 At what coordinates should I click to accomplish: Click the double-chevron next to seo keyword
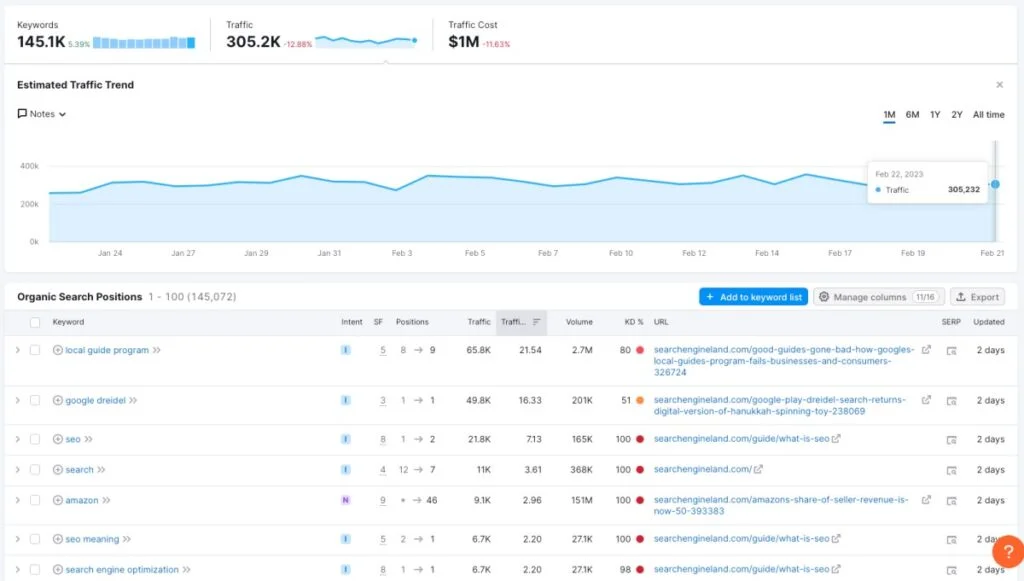tap(88, 438)
